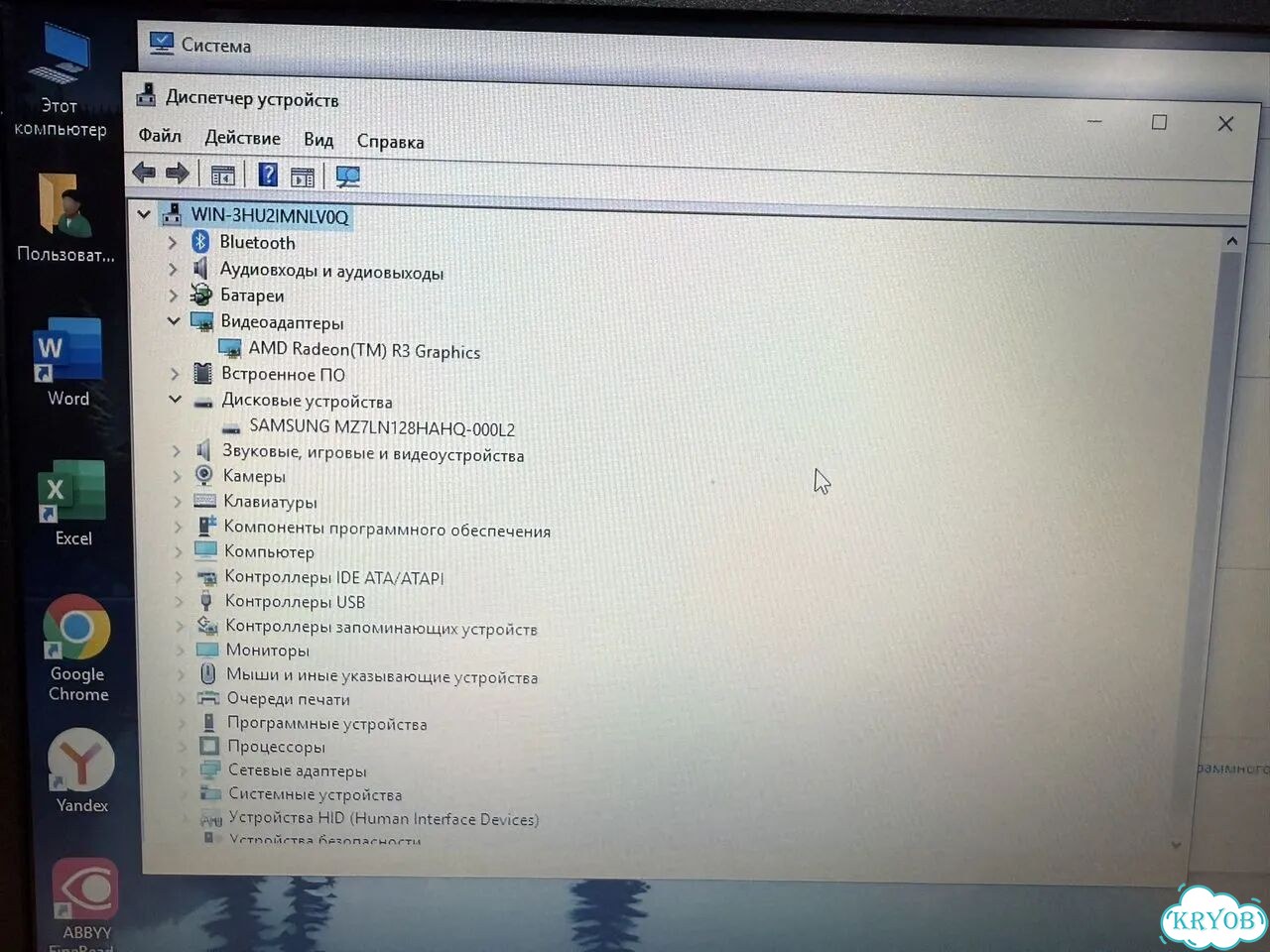Expand the Контроллеры IDE ATA/ATAPI category
Viewport: 1270px width, 952px height.
tap(180, 576)
